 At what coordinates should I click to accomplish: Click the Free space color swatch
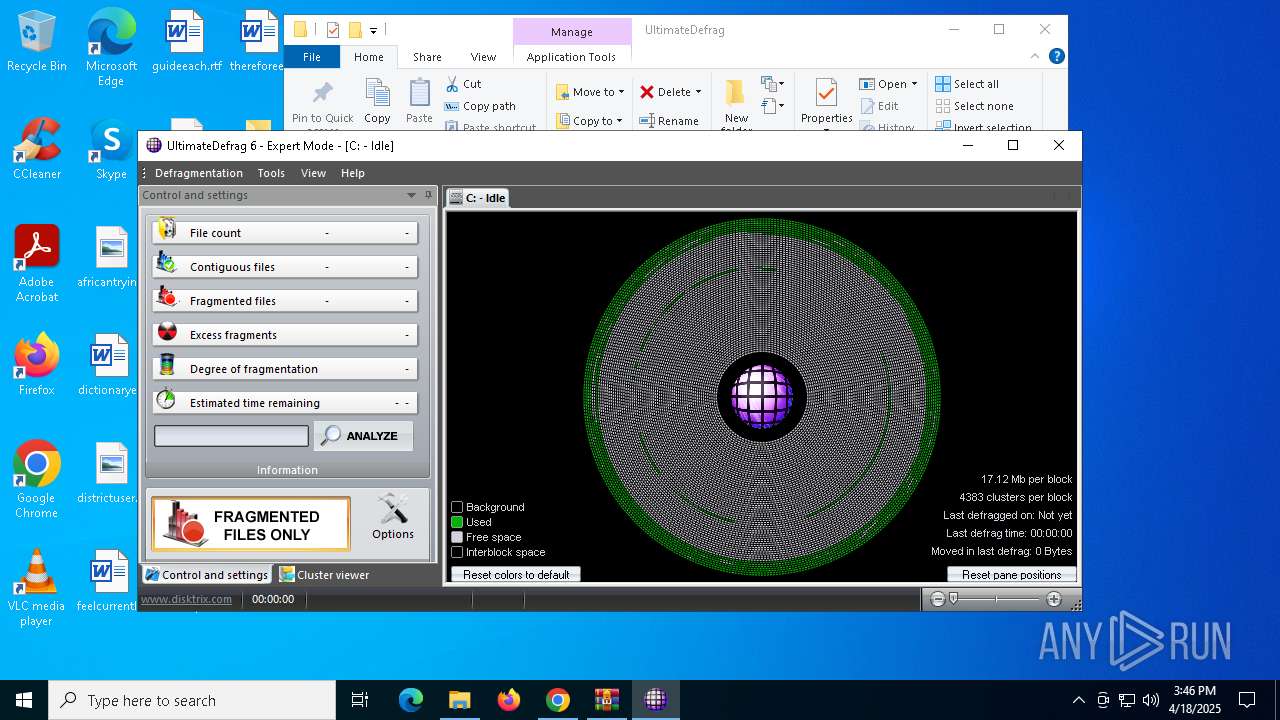pos(457,537)
